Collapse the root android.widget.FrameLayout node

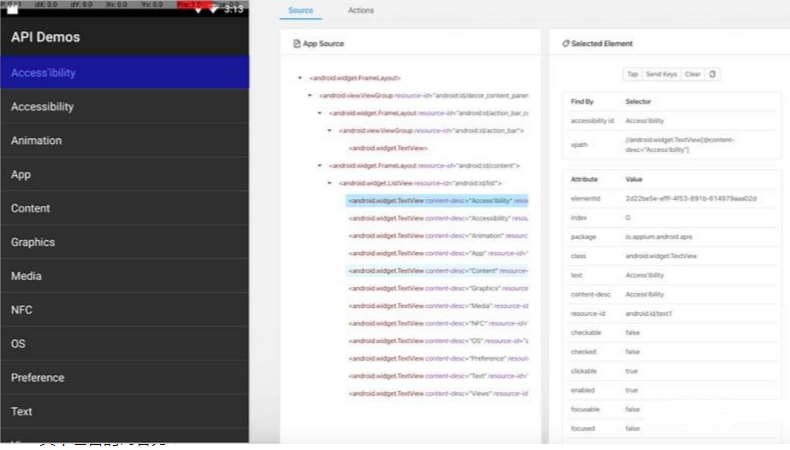tap(300, 78)
